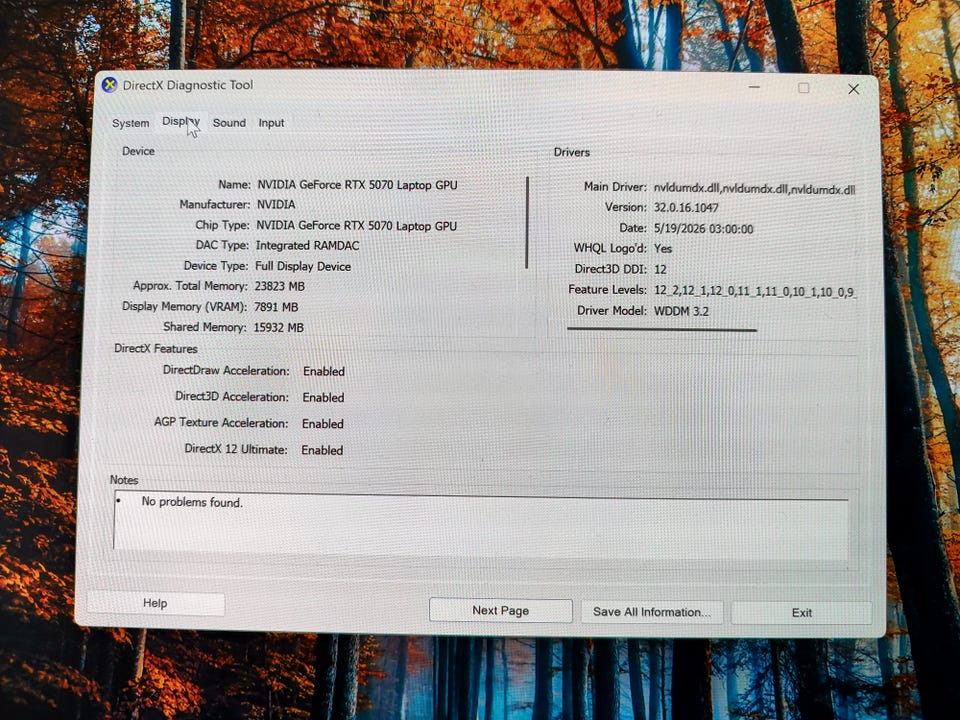960x720 pixels.
Task: Click the DirectX Features group label
Action: (156, 349)
